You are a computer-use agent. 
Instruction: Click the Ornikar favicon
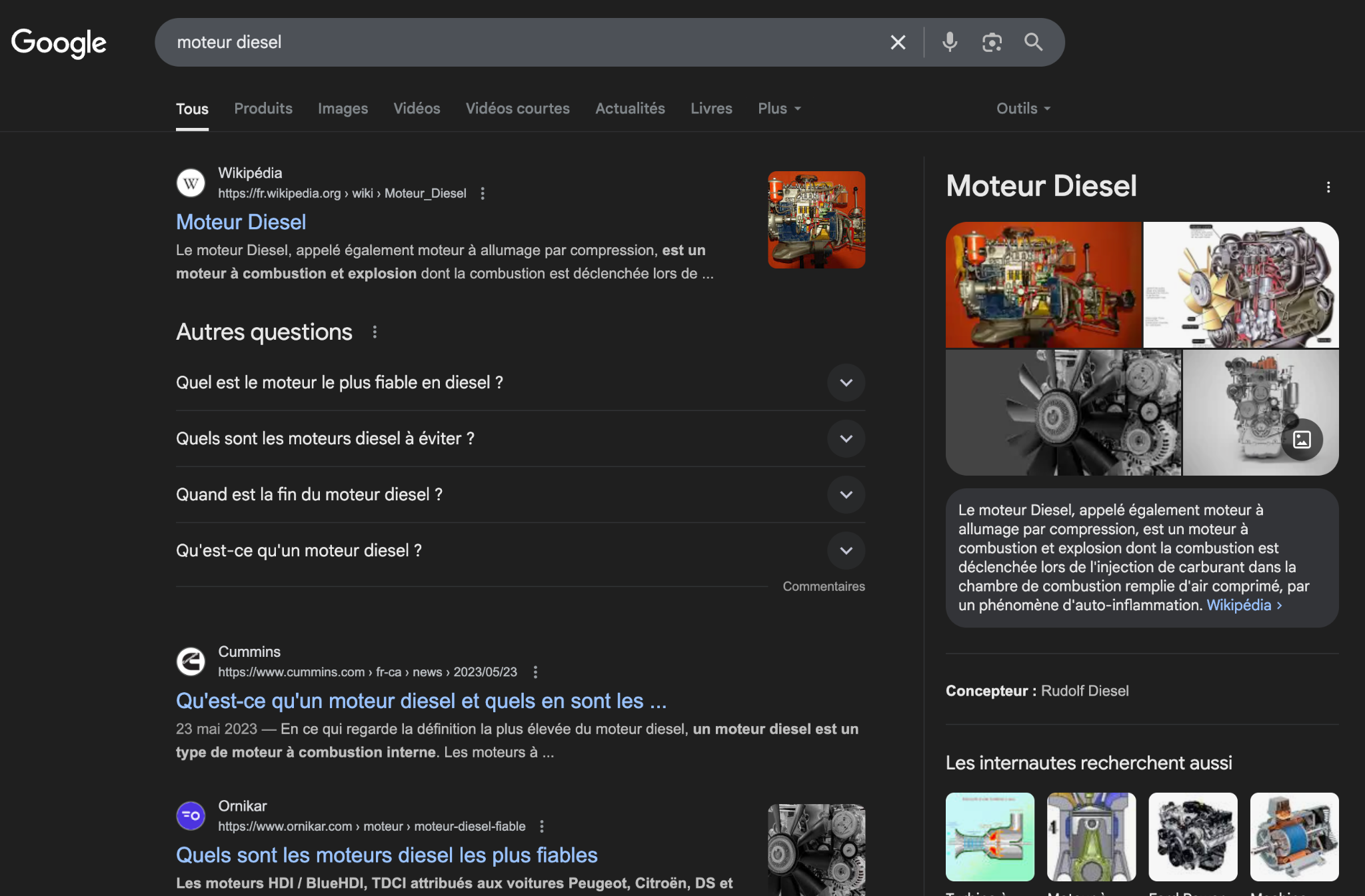pos(191,816)
